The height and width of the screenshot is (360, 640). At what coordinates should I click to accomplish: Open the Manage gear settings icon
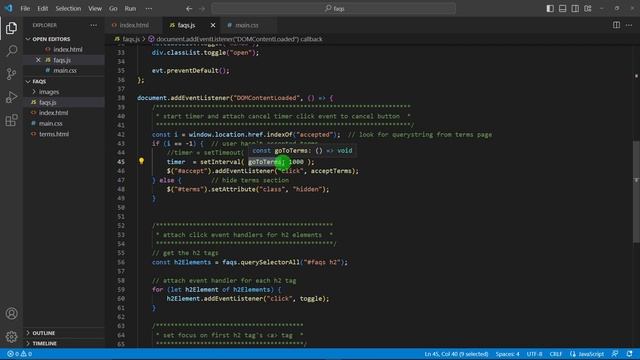coord(11,336)
